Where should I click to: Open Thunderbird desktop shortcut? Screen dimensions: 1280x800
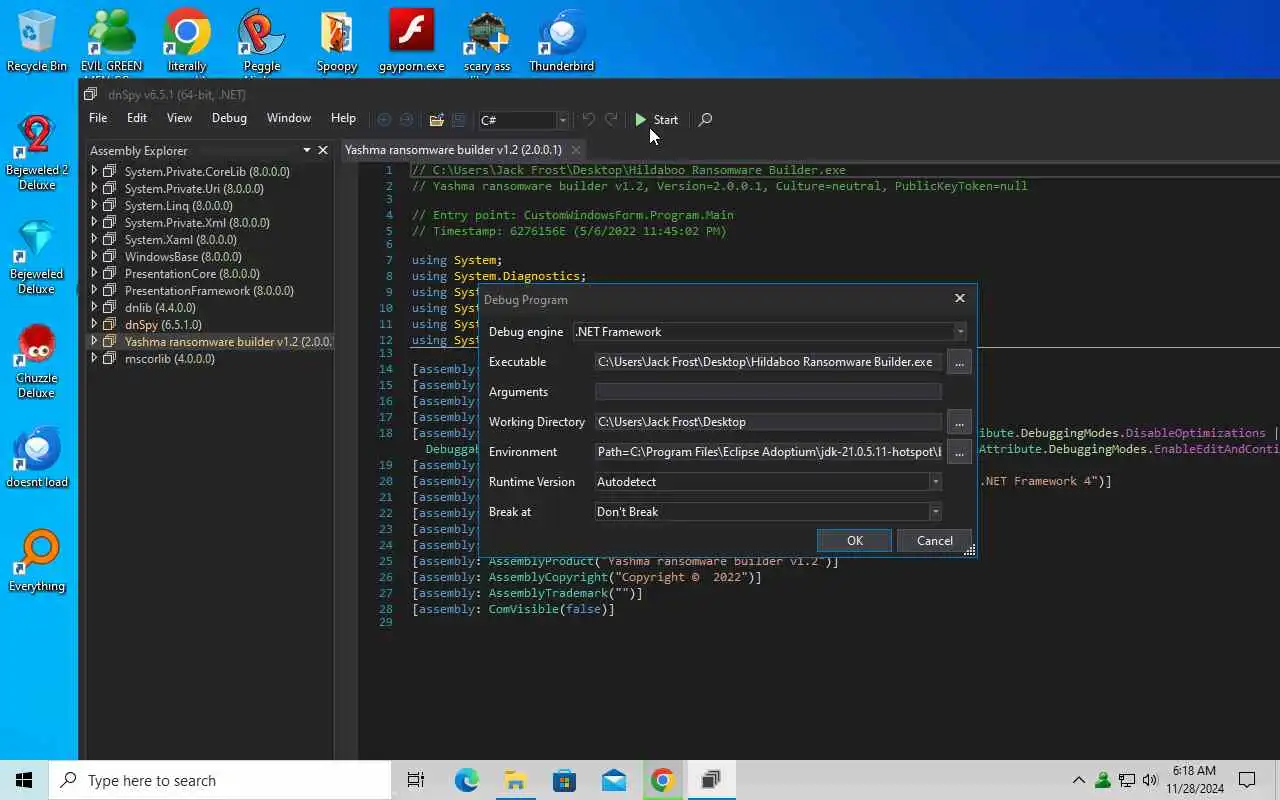click(x=562, y=40)
